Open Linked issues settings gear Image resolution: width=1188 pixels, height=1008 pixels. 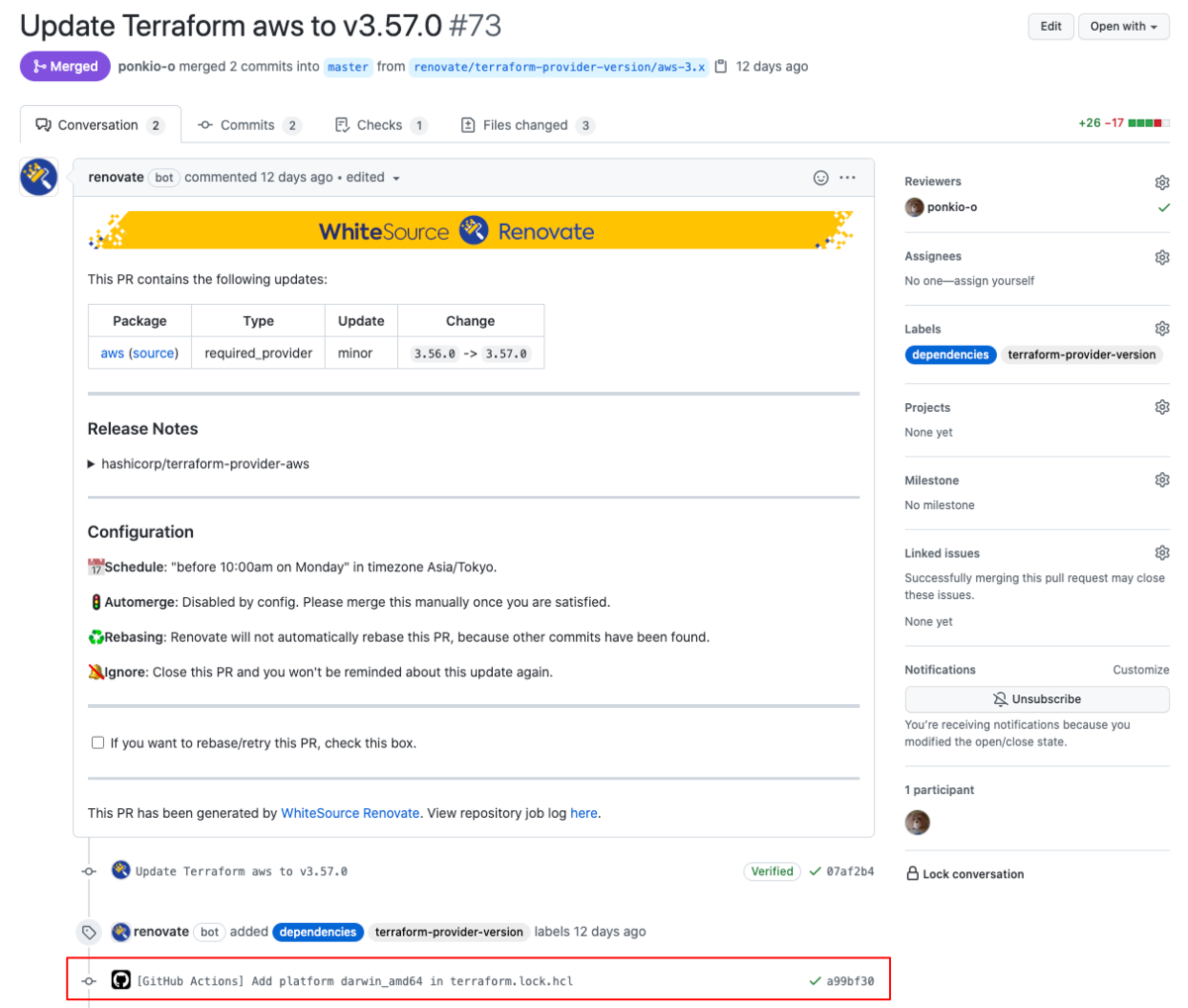point(1162,553)
